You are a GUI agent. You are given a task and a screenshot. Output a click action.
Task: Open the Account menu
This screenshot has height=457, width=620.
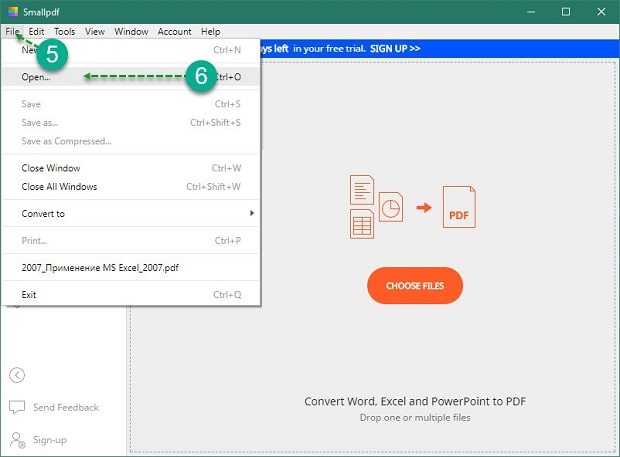[174, 32]
